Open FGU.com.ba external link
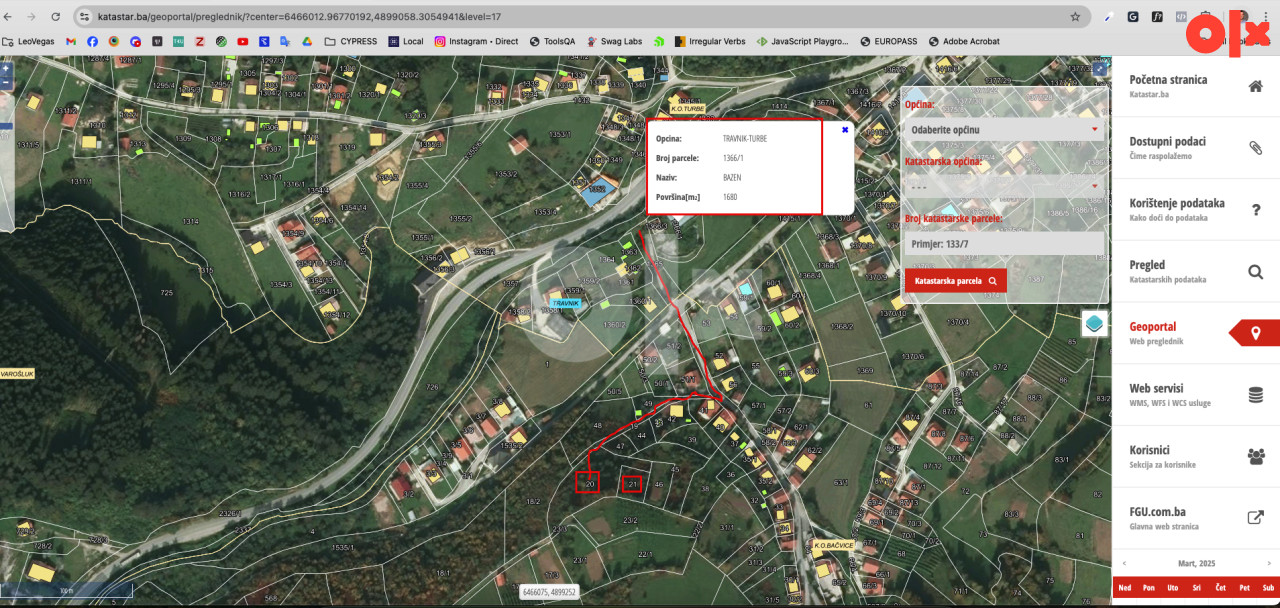1280x608 pixels. pyautogui.click(x=1255, y=518)
